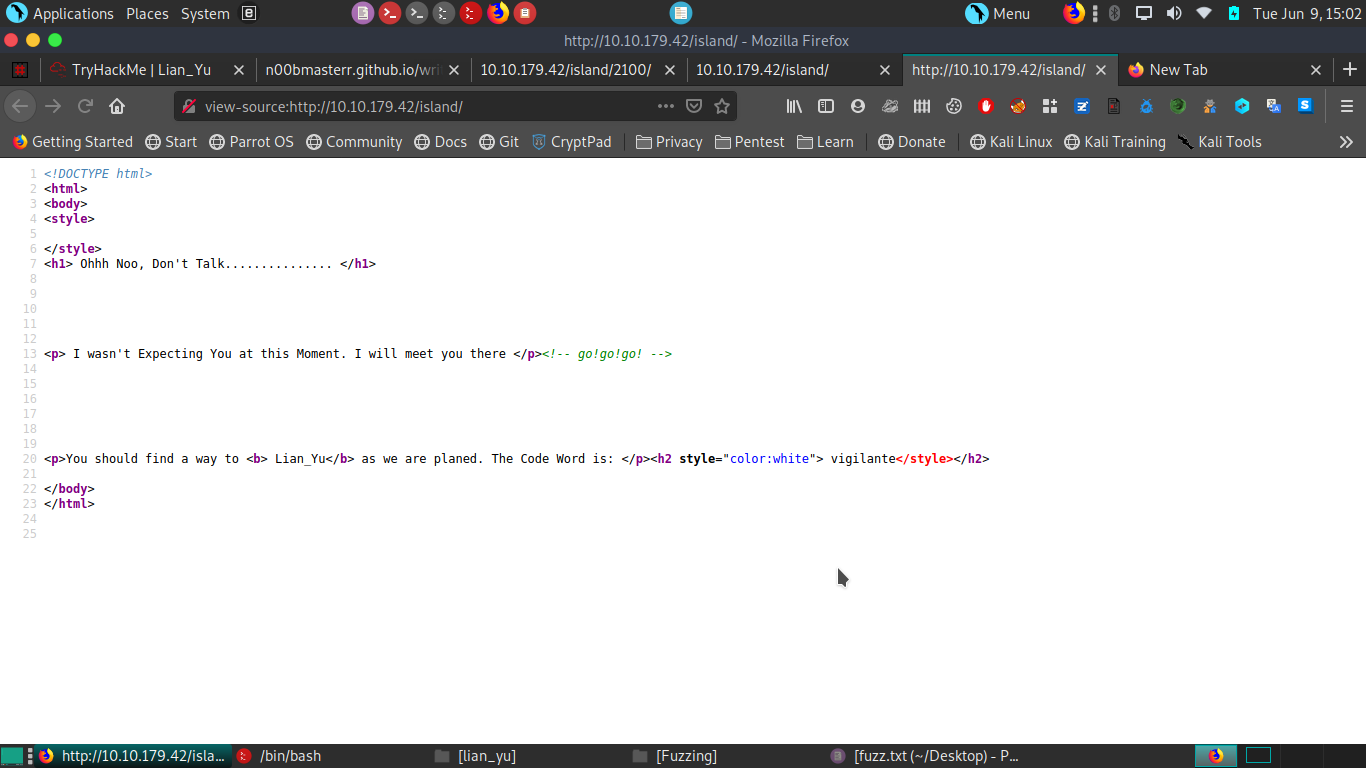
Task: Switch to TryHackMe Lian_Yu tab
Action: point(141,70)
